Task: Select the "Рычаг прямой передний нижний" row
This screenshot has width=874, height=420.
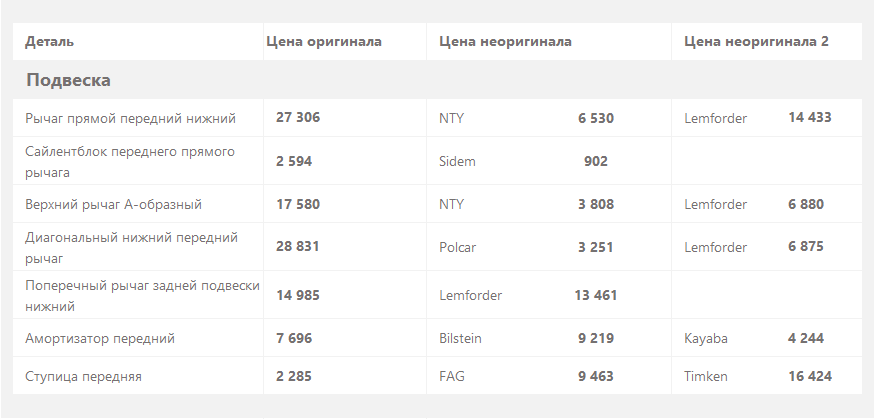Action: [x=437, y=118]
